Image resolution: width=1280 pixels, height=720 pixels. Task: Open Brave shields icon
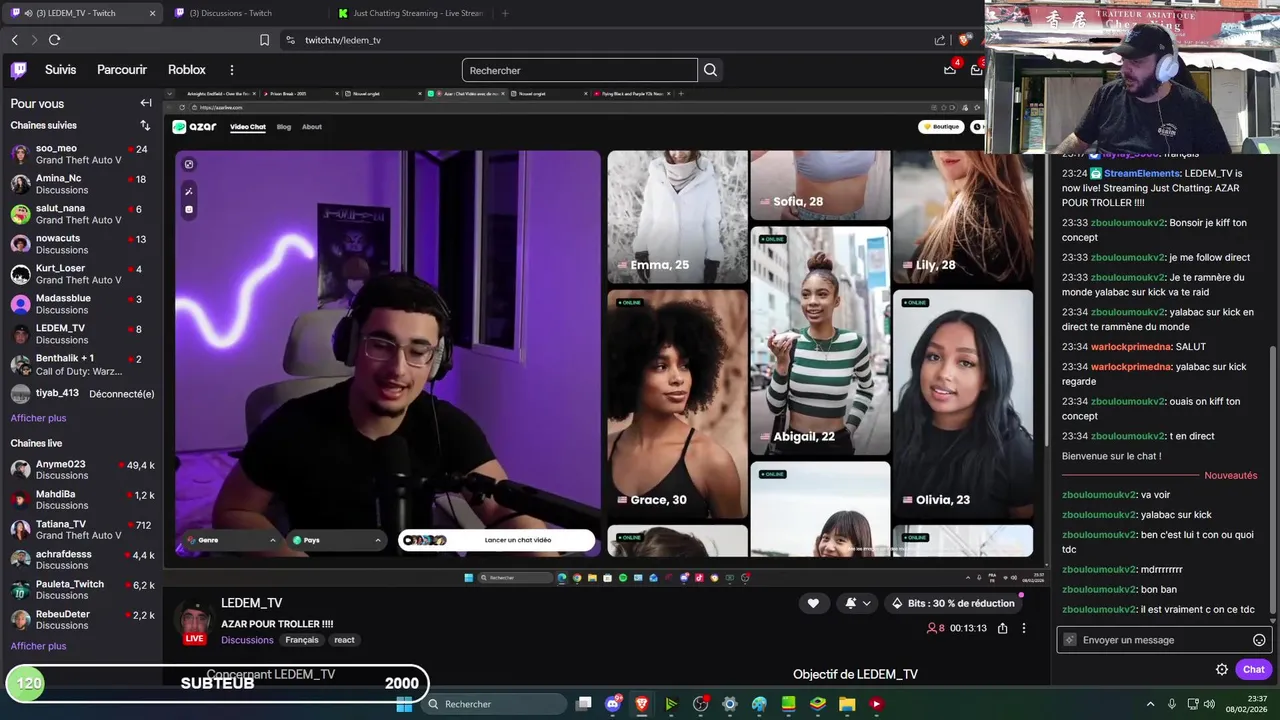(x=964, y=40)
